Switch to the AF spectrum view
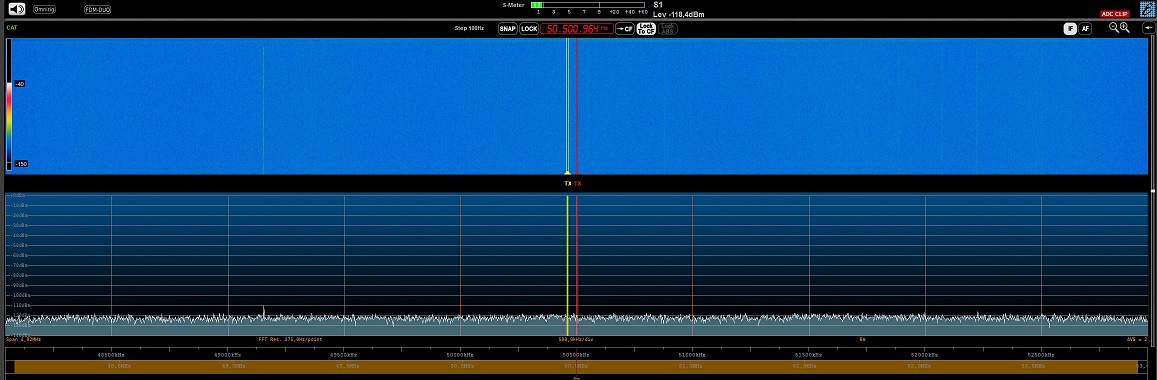This screenshot has height=380, width=1157. pyautogui.click(x=1085, y=29)
